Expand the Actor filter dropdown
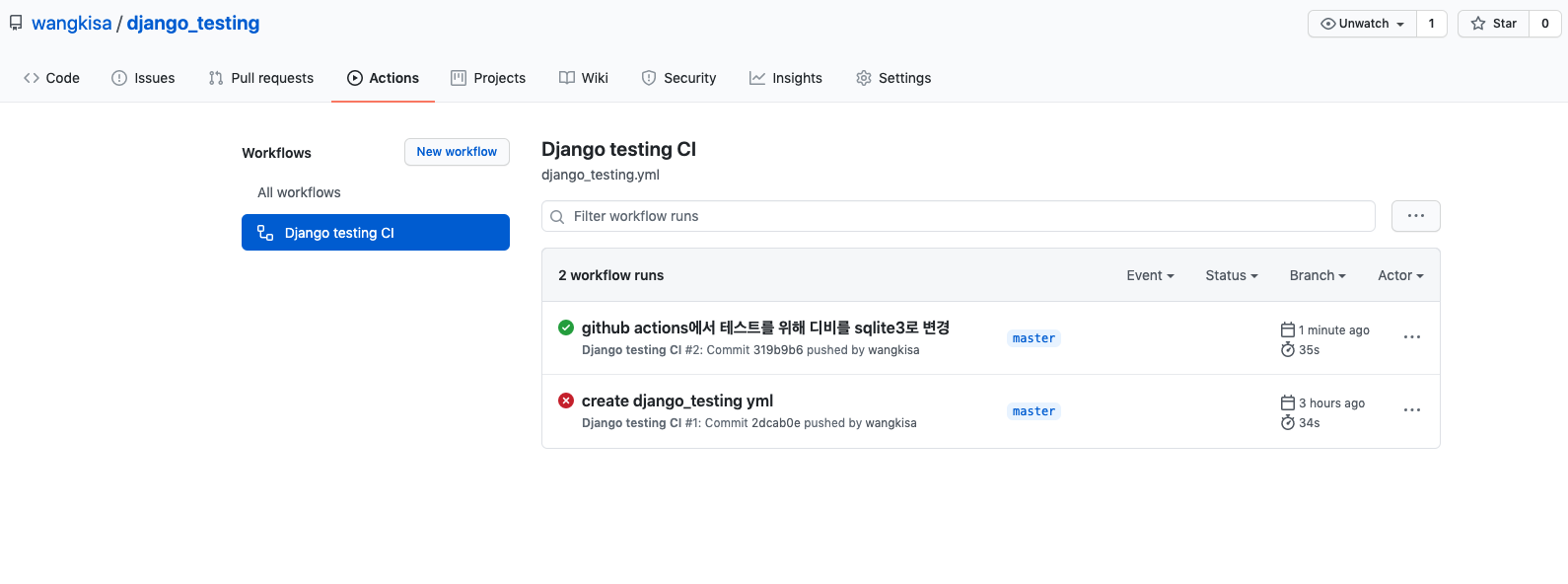The image size is (1568, 584). [1400, 275]
